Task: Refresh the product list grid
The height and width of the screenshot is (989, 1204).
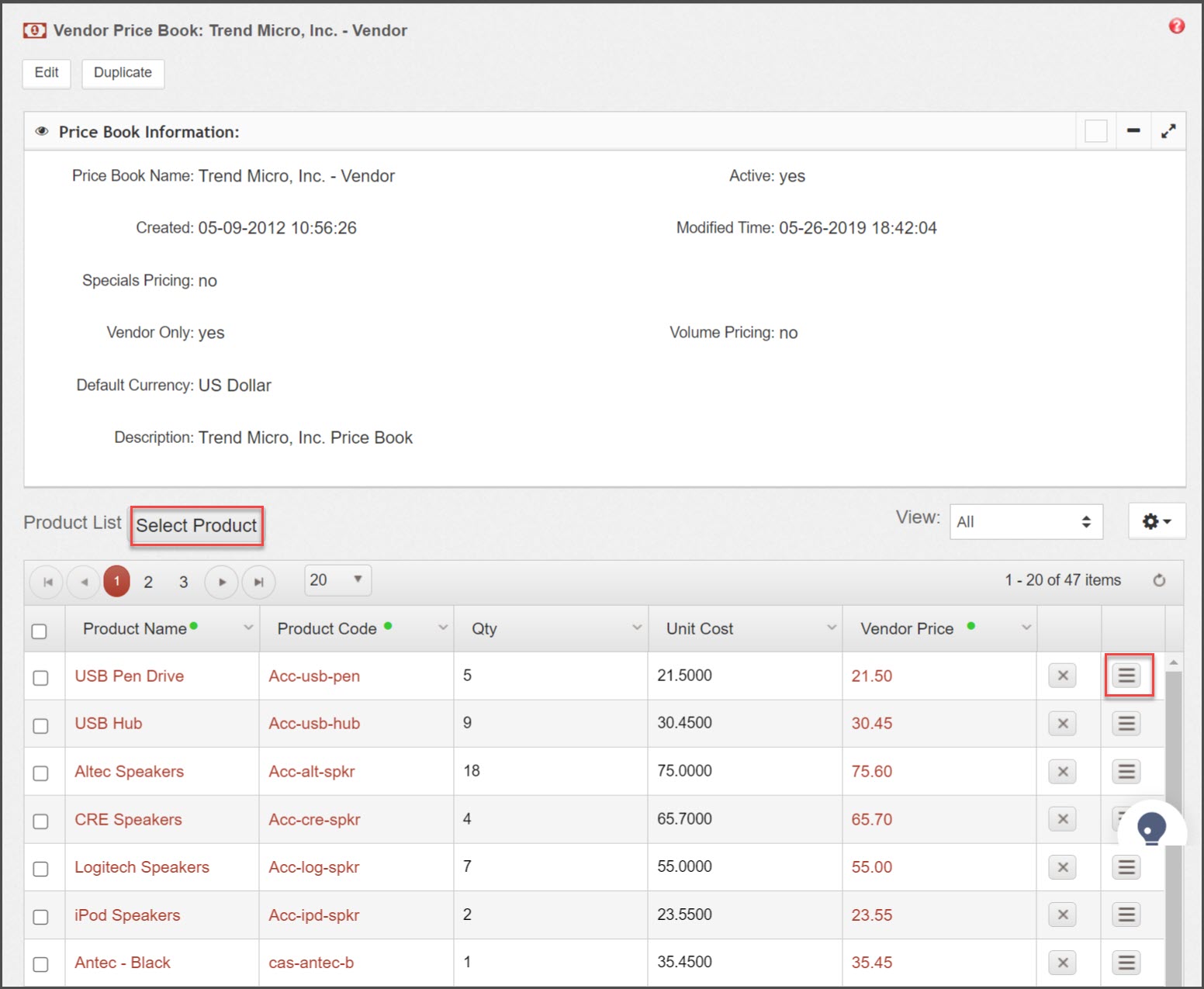Action: (x=1159, y=580)
